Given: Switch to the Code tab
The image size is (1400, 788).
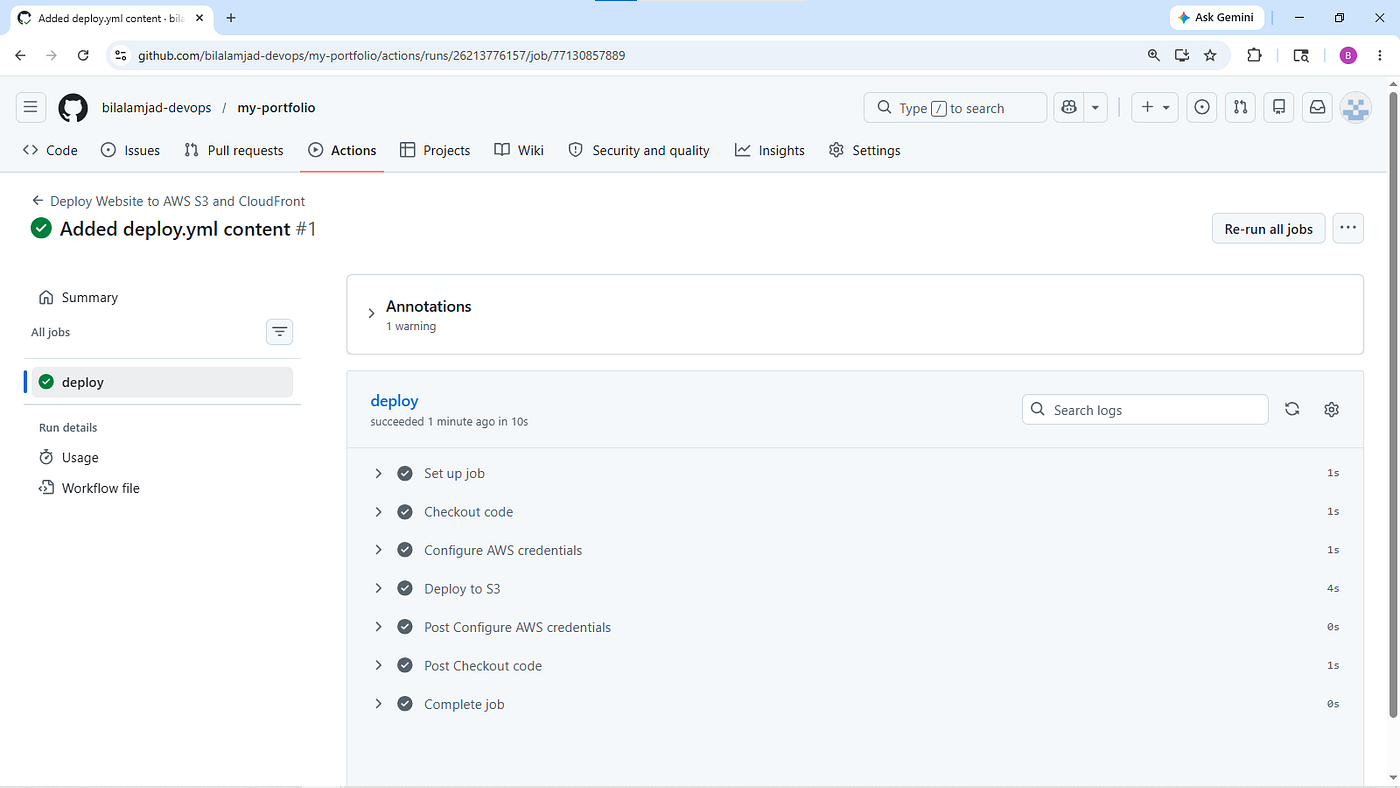Looking at the screenshot, I should [x=50, y=150].
